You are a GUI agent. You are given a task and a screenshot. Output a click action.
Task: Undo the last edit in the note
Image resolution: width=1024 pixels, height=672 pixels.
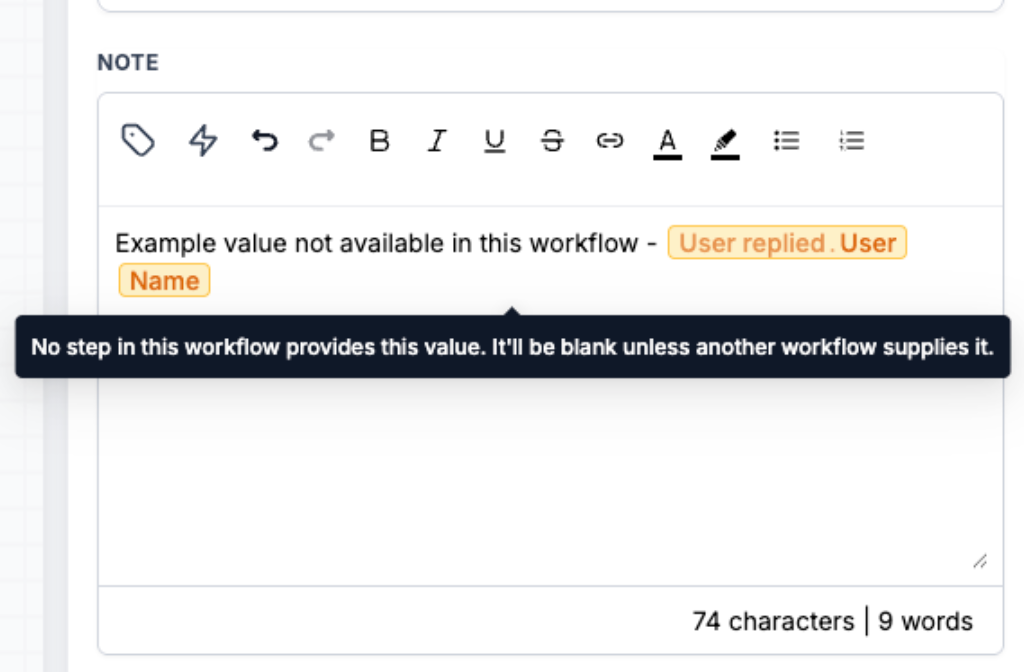tap(265, 140)
